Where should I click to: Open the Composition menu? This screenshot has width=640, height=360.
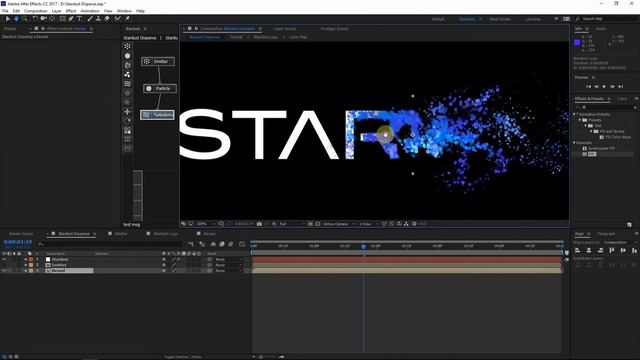36,11
